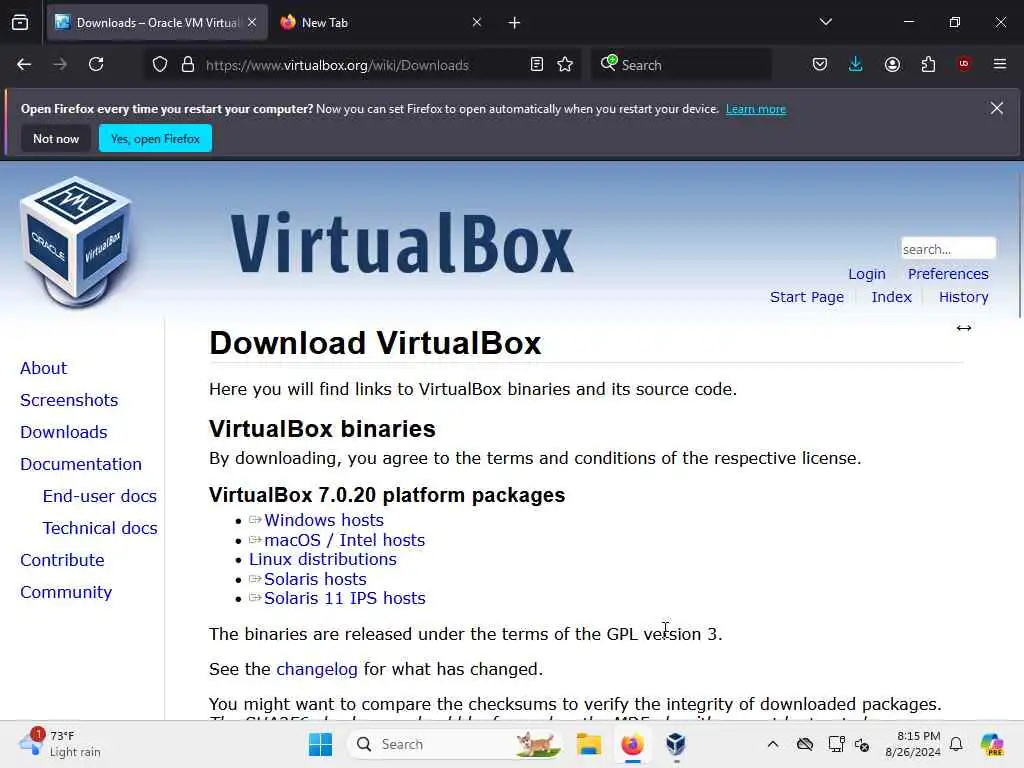The width and height of the screenshot is (1024, 768).
Task: Open File Explorer from the taskbar
Action: [x=588, y=744]
